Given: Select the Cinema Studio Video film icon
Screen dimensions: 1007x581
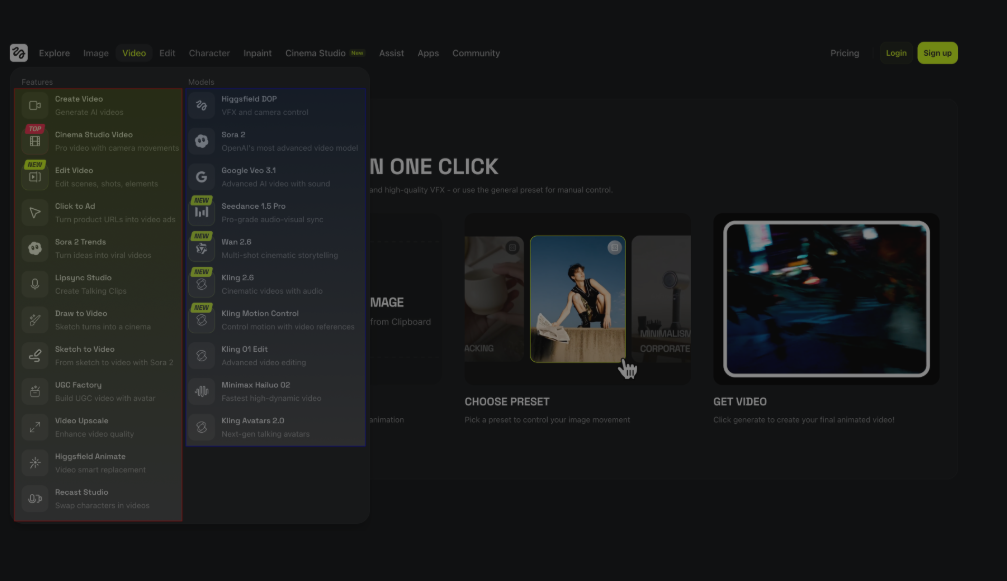Looking at the screenshot, I should point(35,141).
